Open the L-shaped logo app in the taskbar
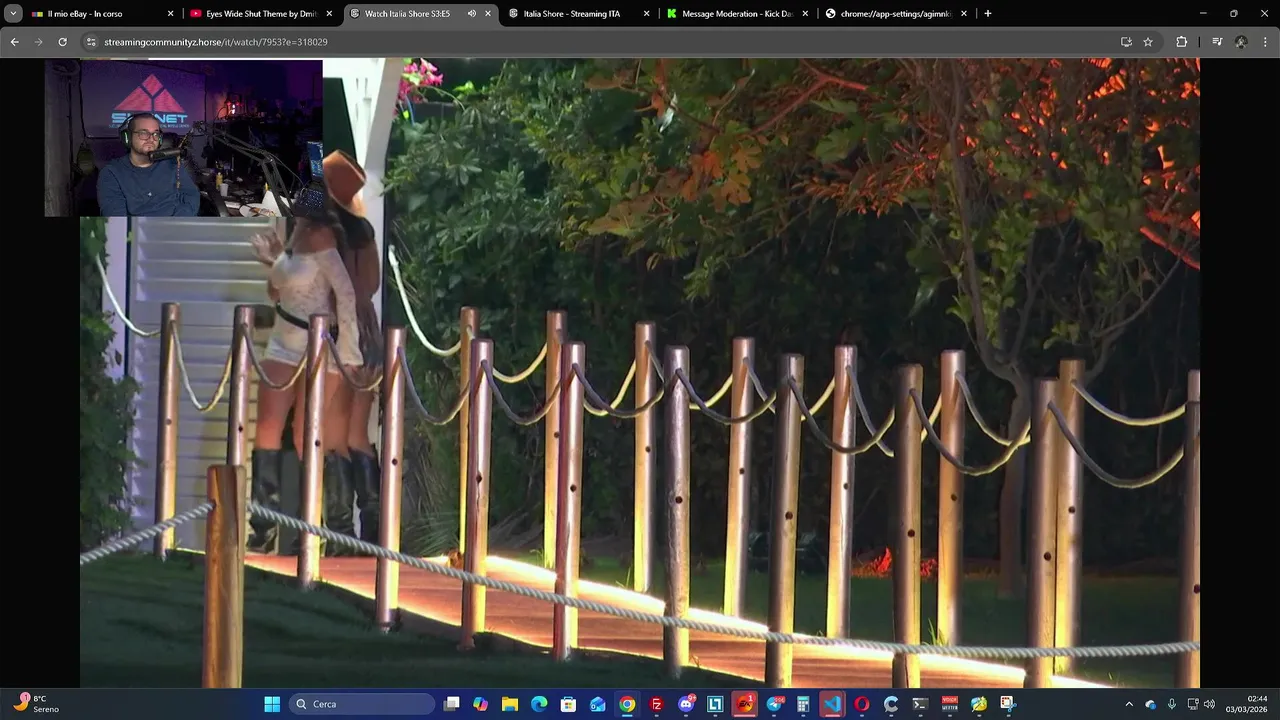This screenshot has height=720, width=1280. 715,704
